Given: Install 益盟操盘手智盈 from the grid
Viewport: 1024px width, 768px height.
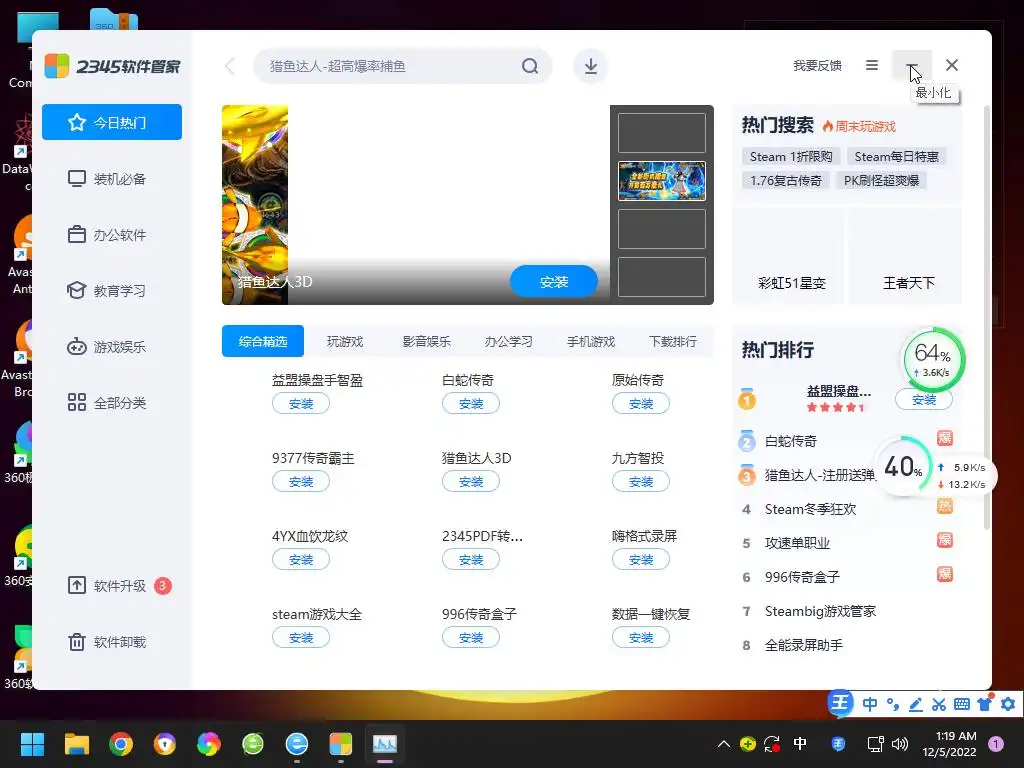Looking at the screenshot, I should (301, 404).
